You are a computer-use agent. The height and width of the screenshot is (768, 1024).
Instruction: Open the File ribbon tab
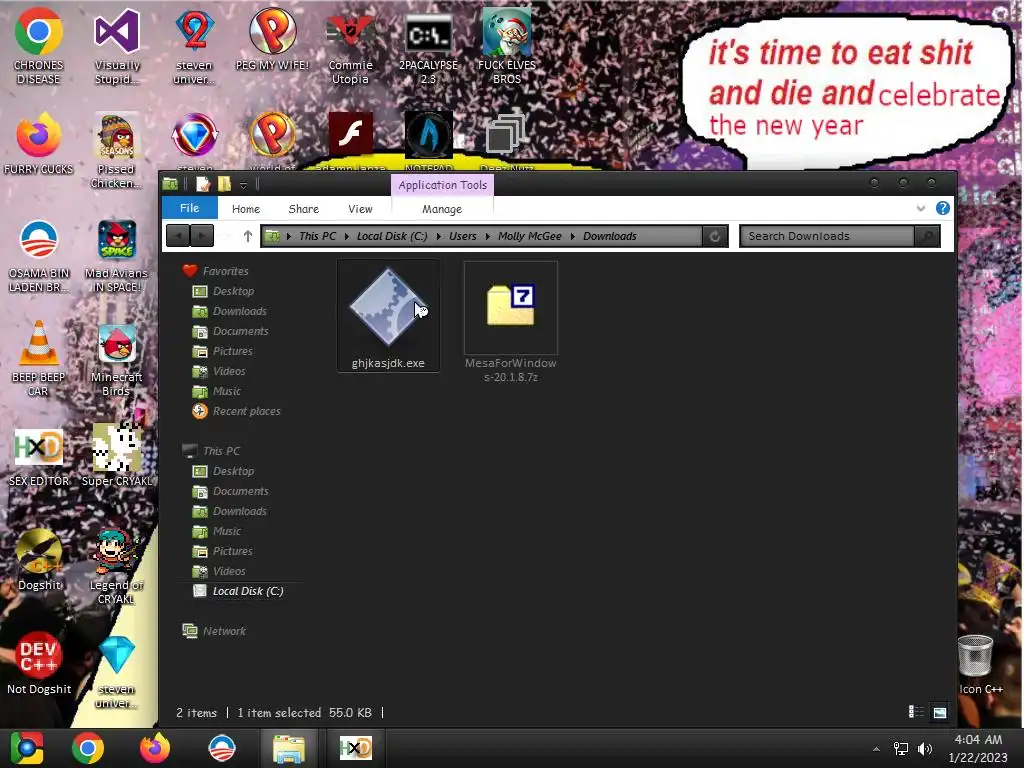(189, 208)
